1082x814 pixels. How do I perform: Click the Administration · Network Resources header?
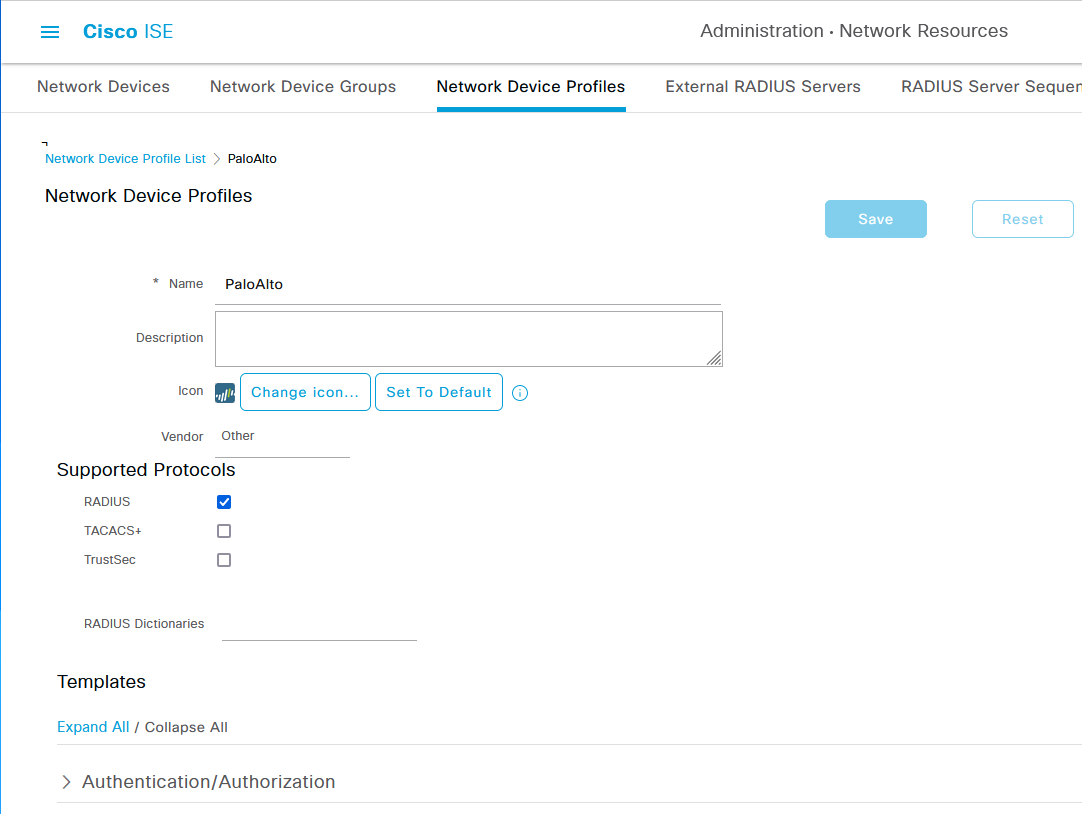click(854, 31)
